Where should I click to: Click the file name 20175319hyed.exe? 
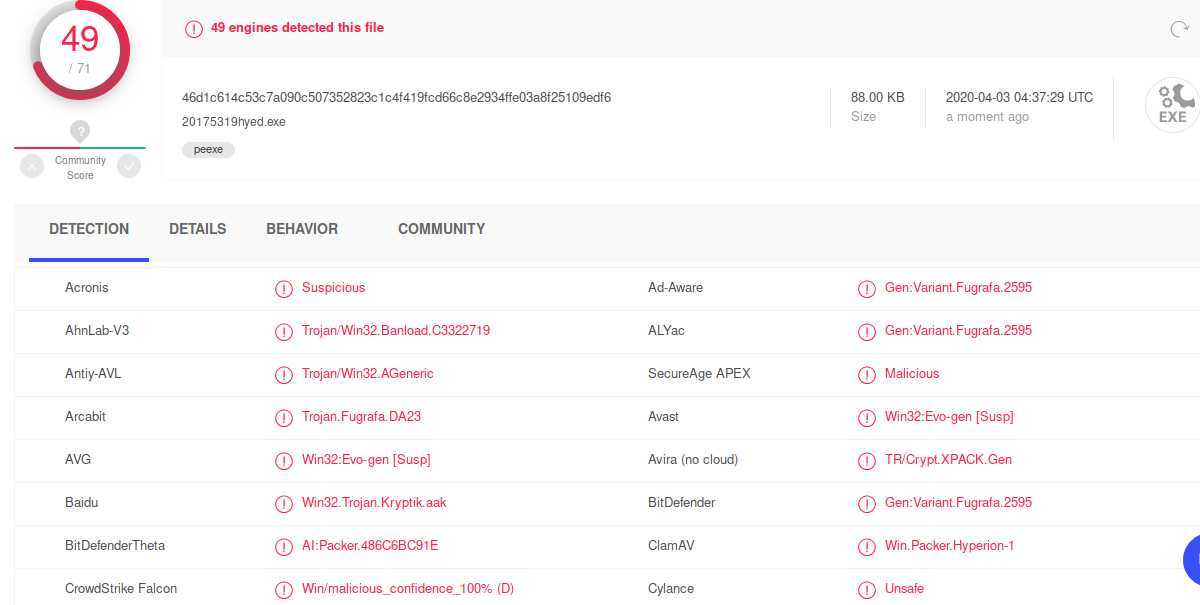233,122
